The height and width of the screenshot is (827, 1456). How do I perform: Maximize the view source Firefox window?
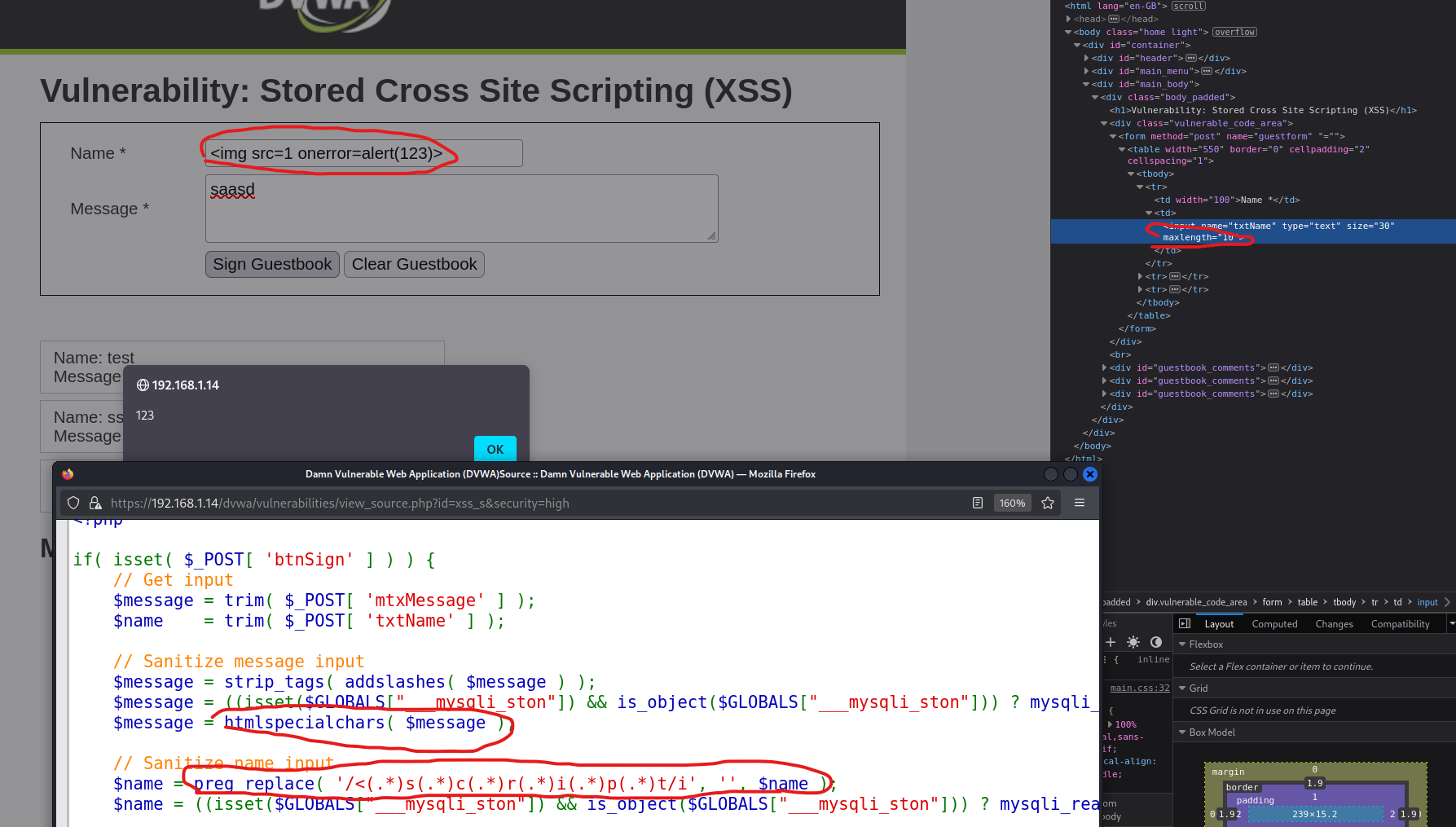coord(1071,474)
